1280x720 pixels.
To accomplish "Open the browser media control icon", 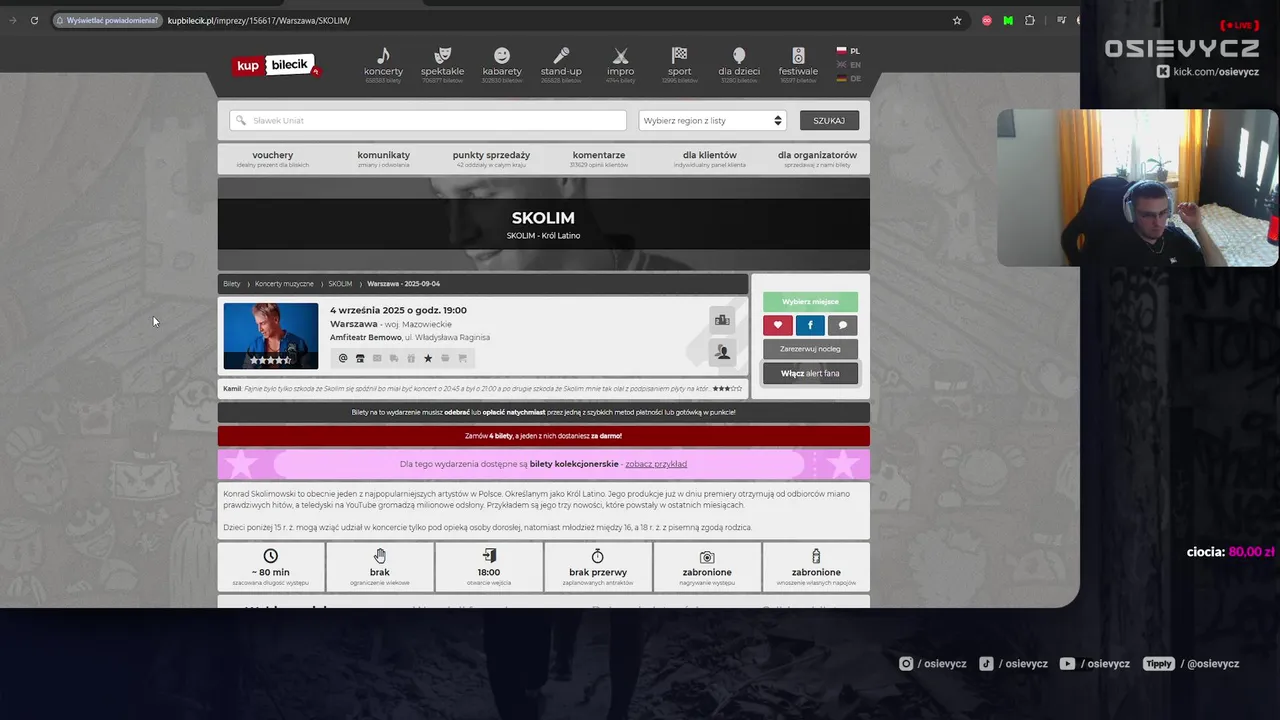I will click(x=1061, y=20).
